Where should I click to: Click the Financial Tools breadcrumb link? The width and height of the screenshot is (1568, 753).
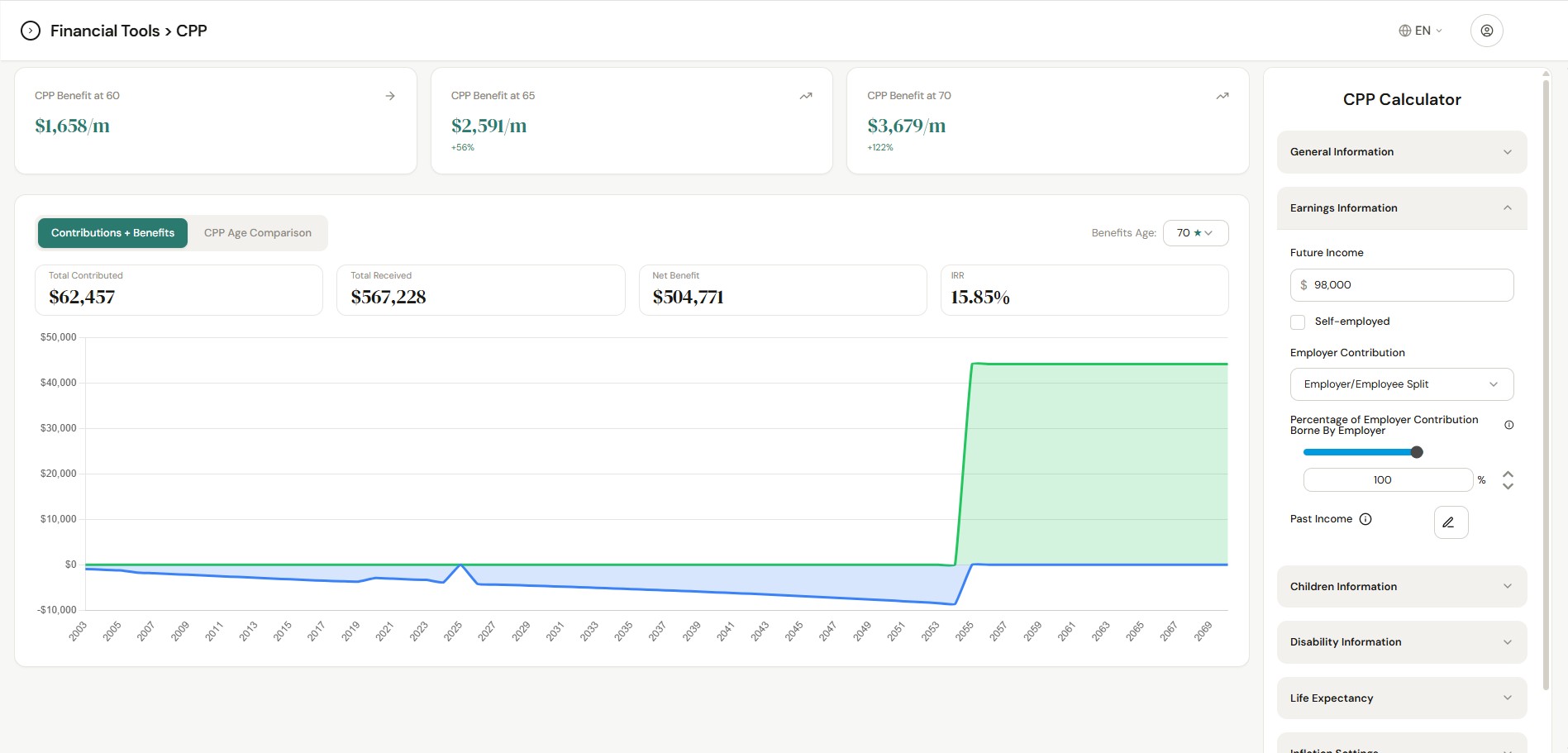pos(105,31)
